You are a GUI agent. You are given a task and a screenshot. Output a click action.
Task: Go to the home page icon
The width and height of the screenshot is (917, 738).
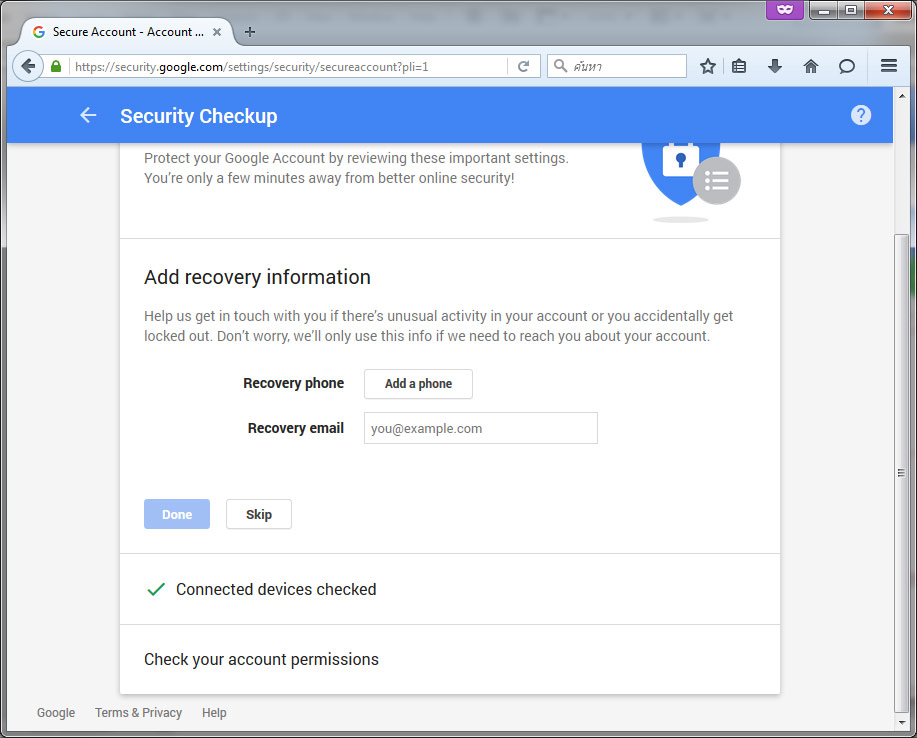[x=811, y=66]
